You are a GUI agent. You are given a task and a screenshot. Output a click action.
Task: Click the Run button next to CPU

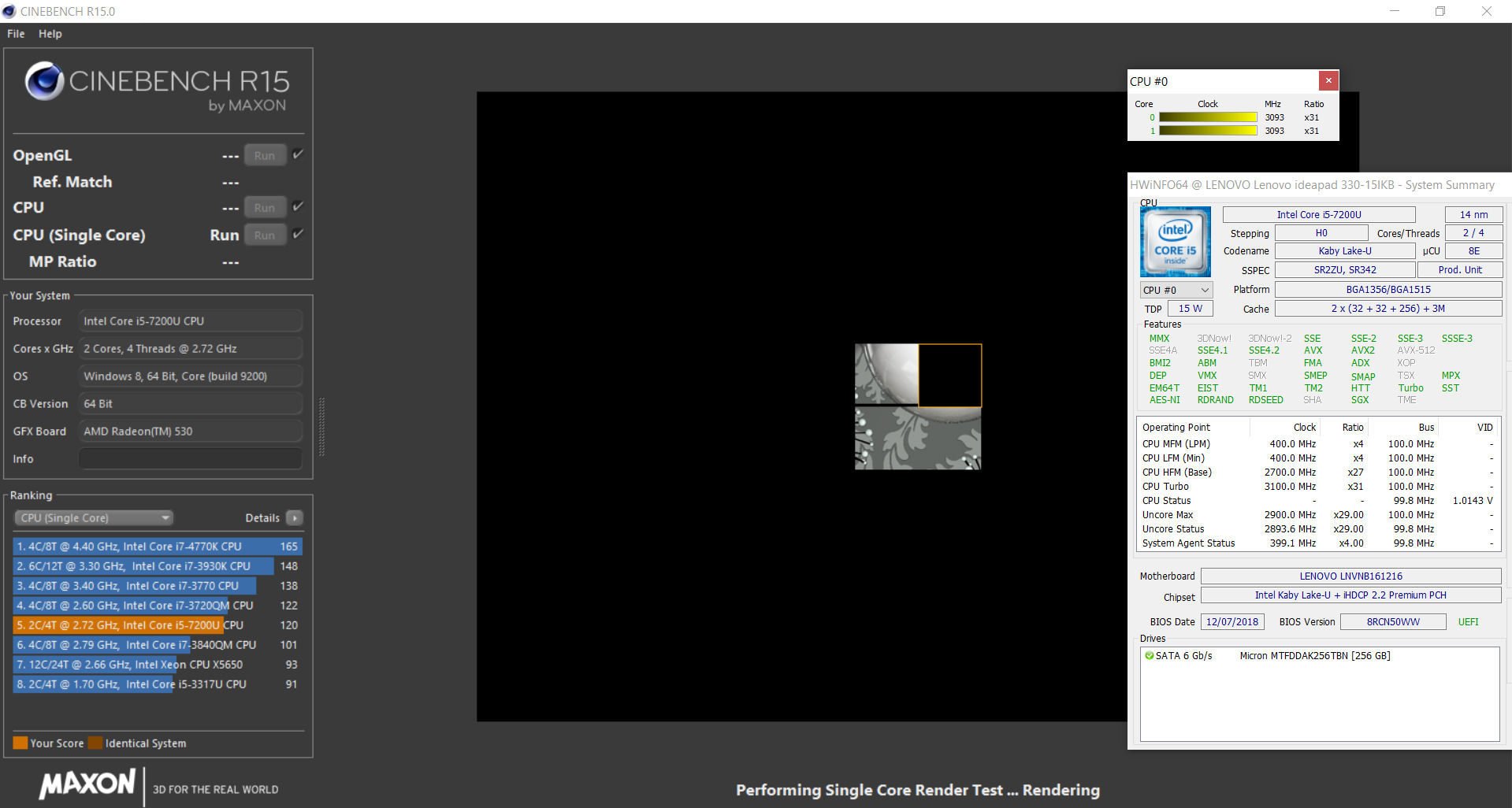point(265,207)
